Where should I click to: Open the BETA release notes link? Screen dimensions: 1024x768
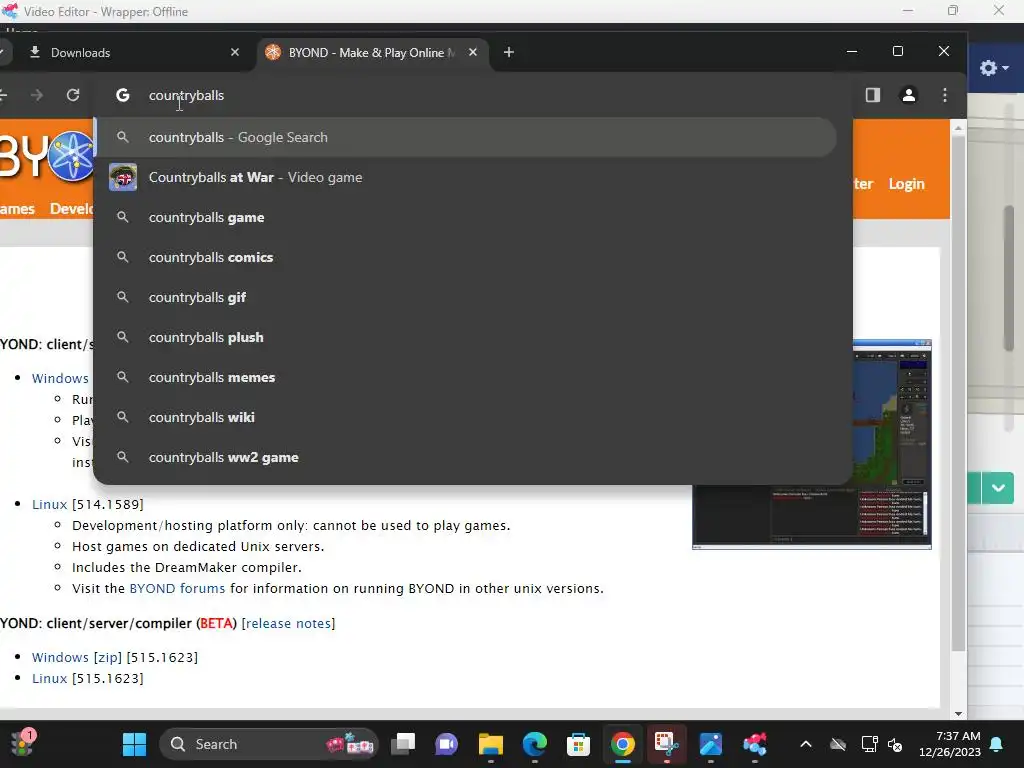pos(288,623)
